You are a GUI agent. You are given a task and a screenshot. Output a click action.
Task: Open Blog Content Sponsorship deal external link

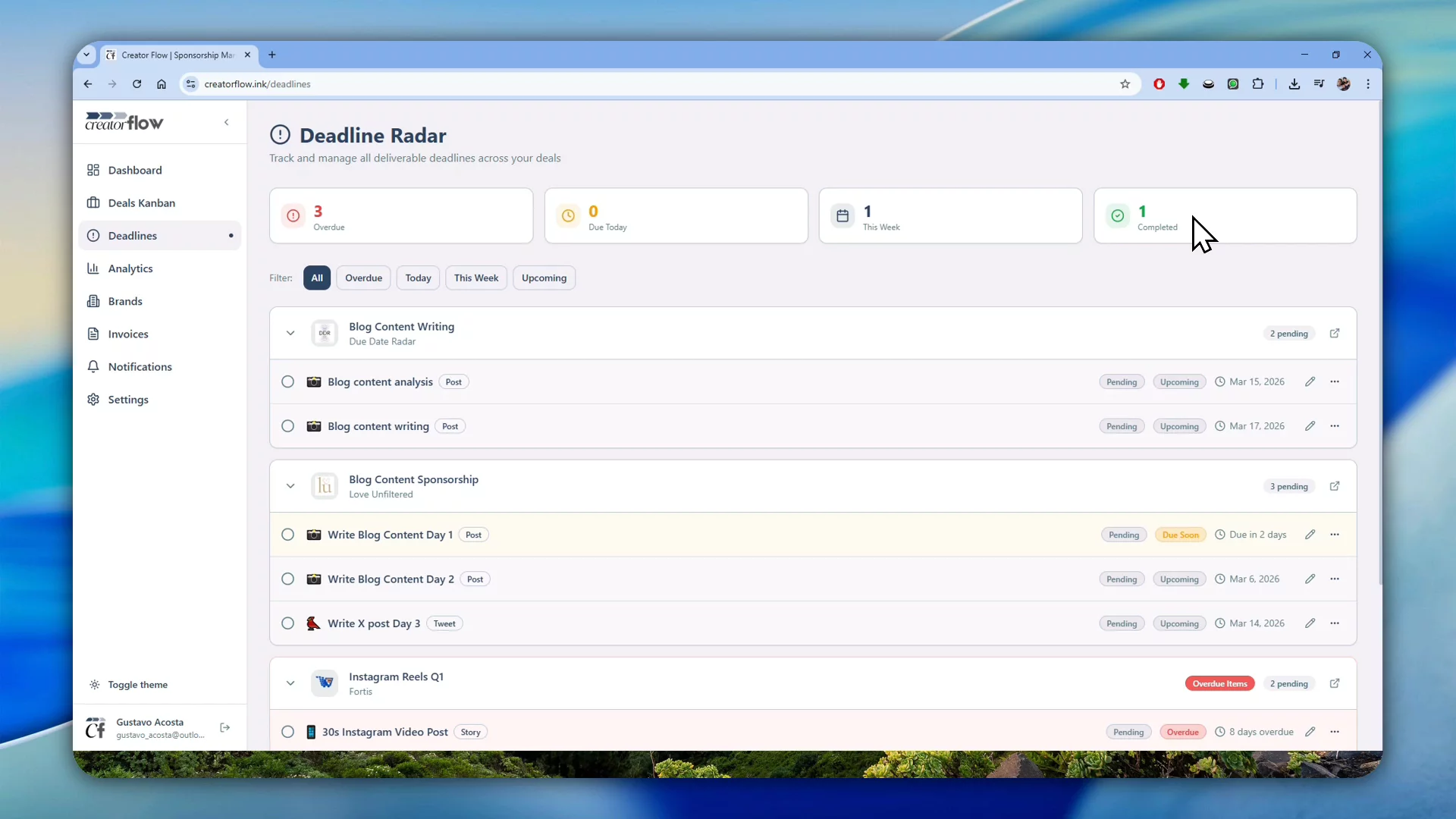point(1335,486)
